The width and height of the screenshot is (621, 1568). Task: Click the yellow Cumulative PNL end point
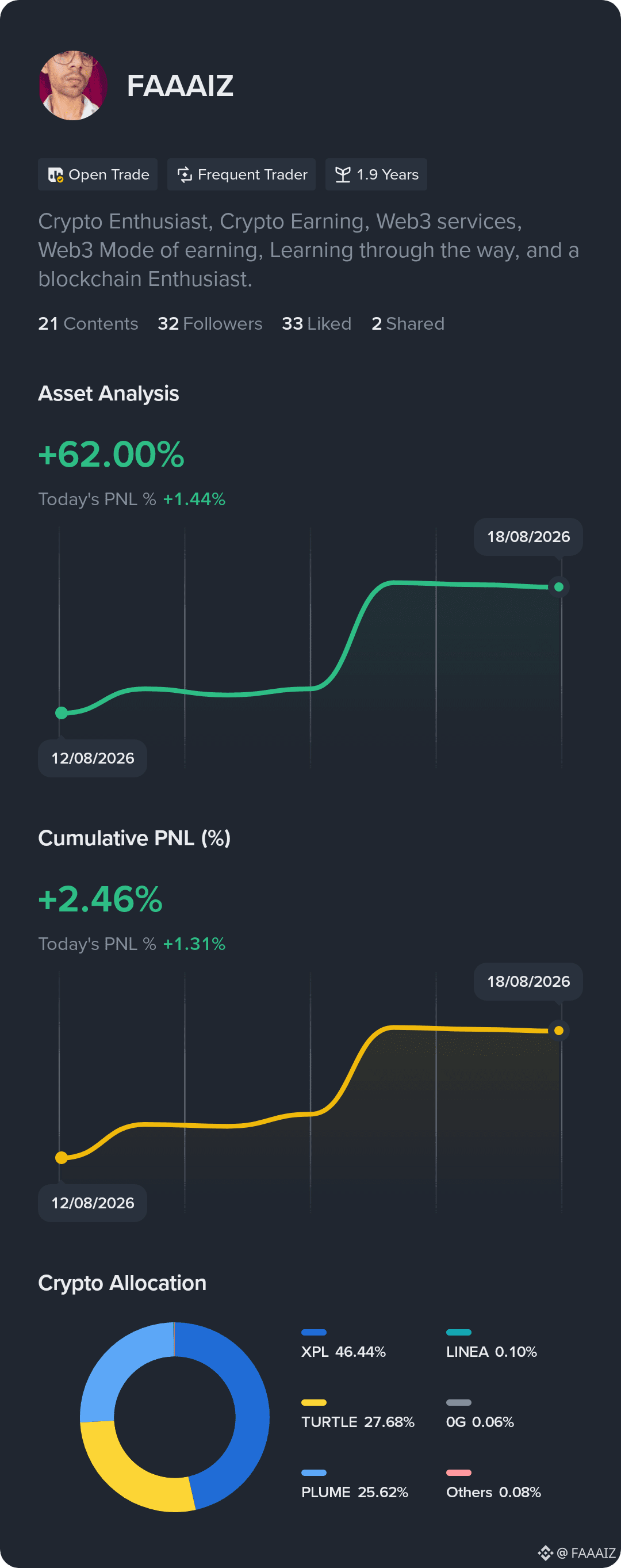coord(559,1031)
